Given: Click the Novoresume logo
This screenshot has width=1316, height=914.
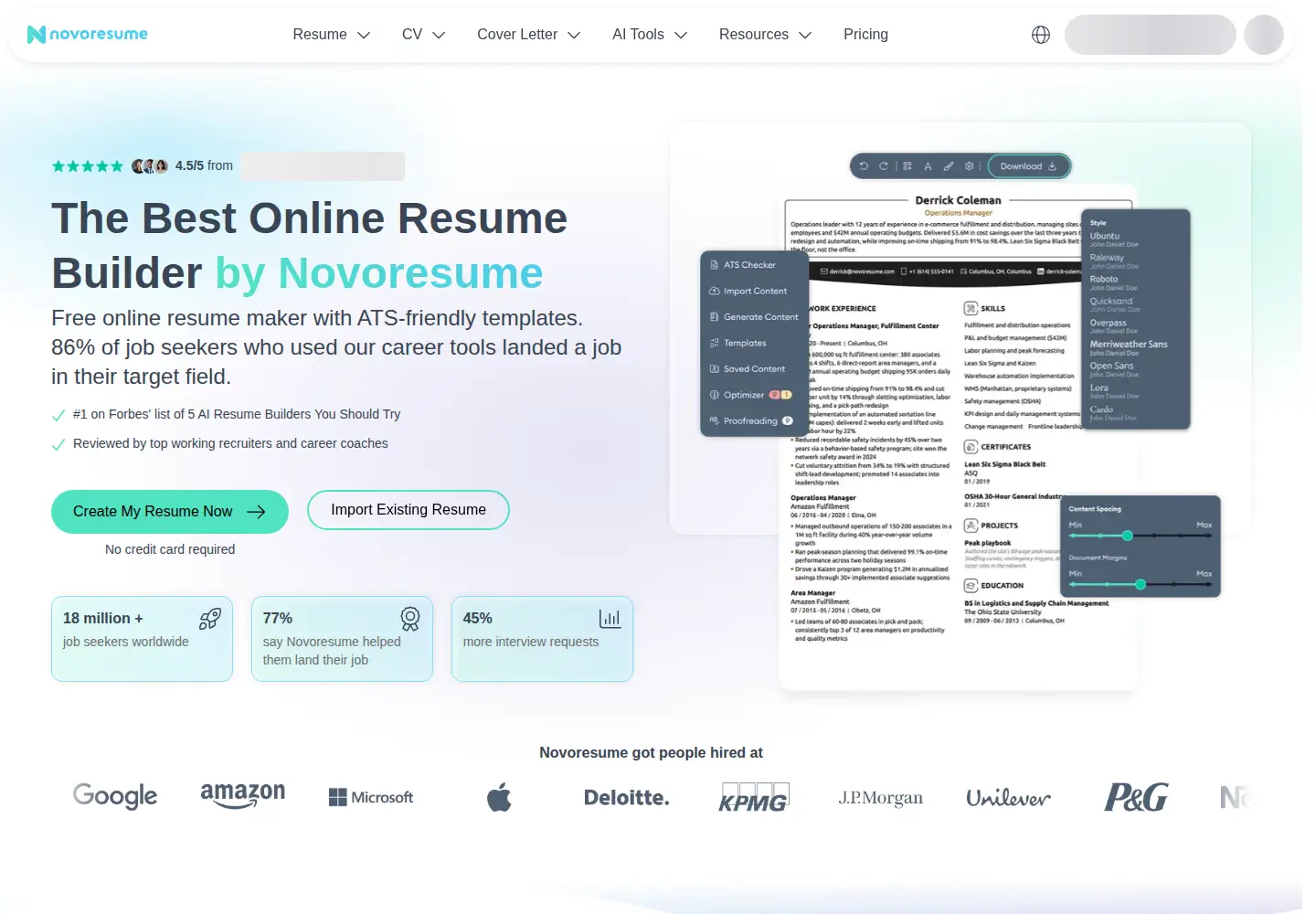Looking at the screenshot, I should (x=88, y=35).
